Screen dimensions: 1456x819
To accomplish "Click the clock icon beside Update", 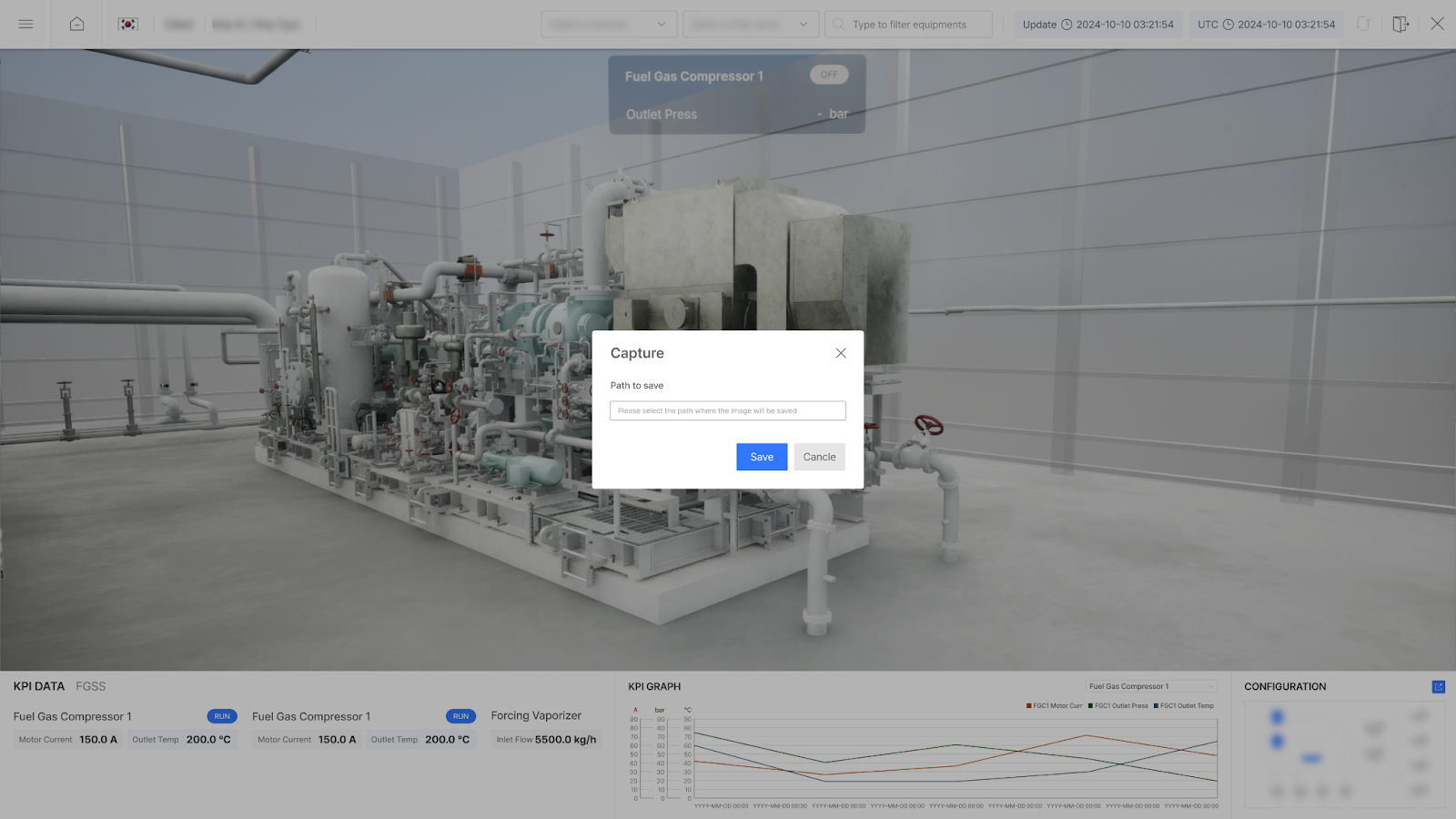I will click(1067, 25).
